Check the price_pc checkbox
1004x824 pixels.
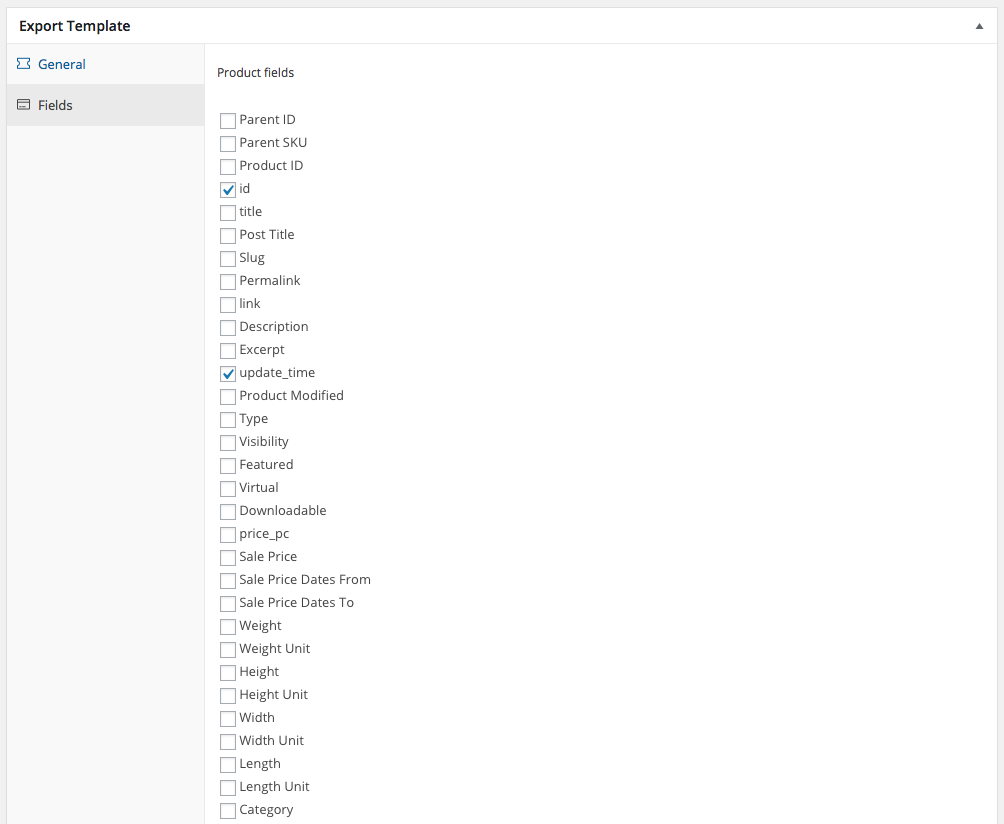tap(228, 535)
